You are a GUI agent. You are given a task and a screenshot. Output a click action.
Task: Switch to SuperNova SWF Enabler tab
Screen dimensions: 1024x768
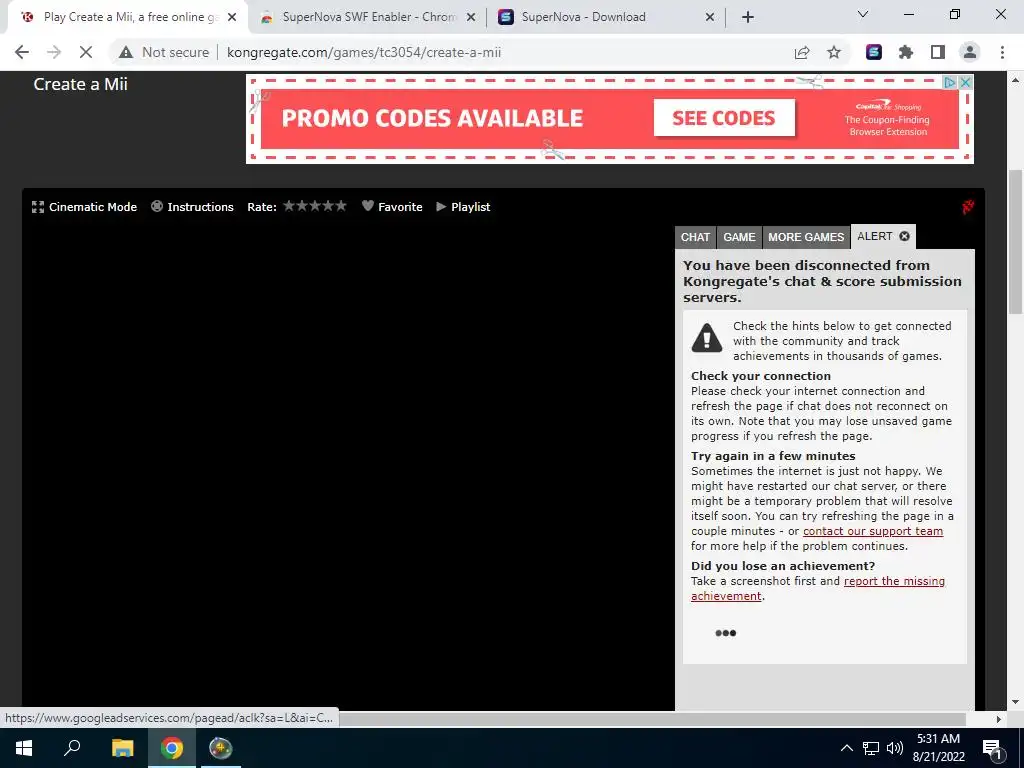369,17
